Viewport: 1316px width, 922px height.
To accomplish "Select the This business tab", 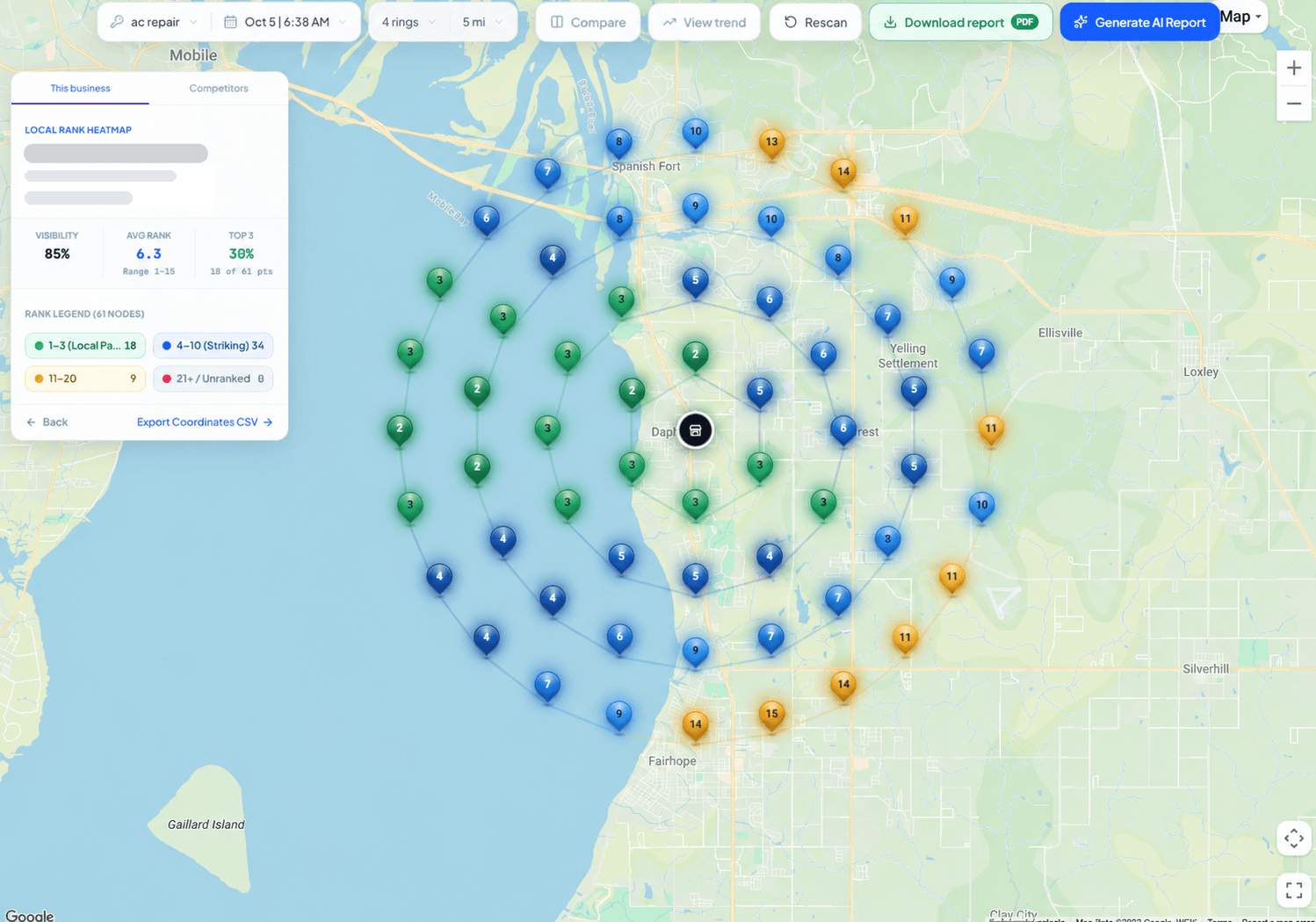I will point(80,88).
